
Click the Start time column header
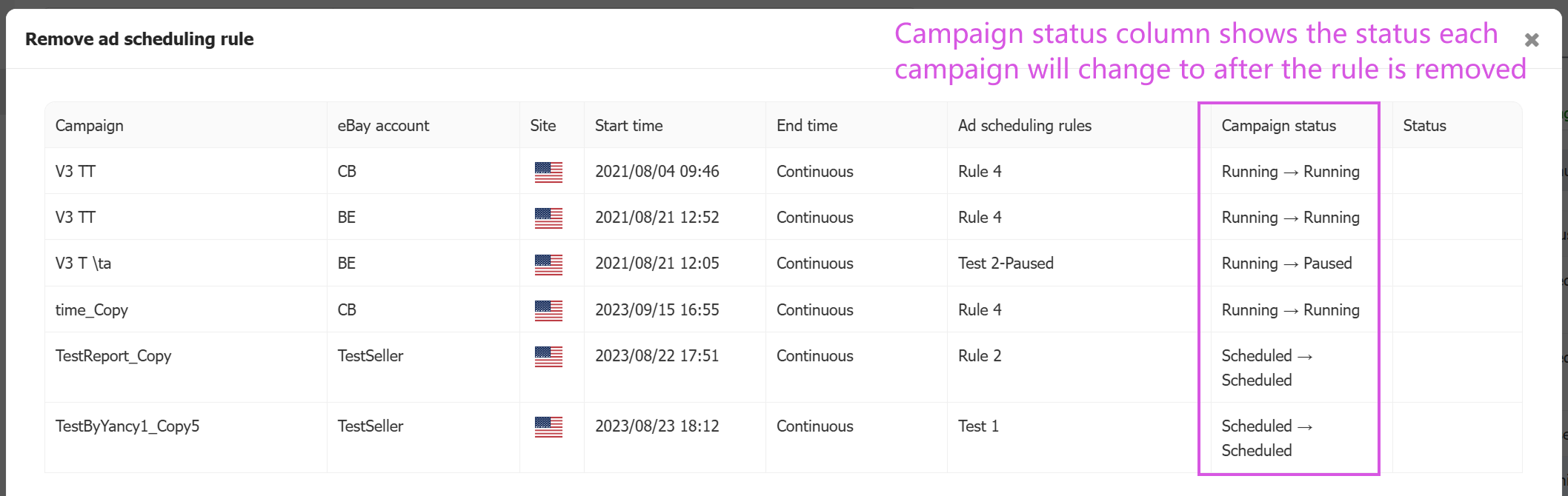628,126
